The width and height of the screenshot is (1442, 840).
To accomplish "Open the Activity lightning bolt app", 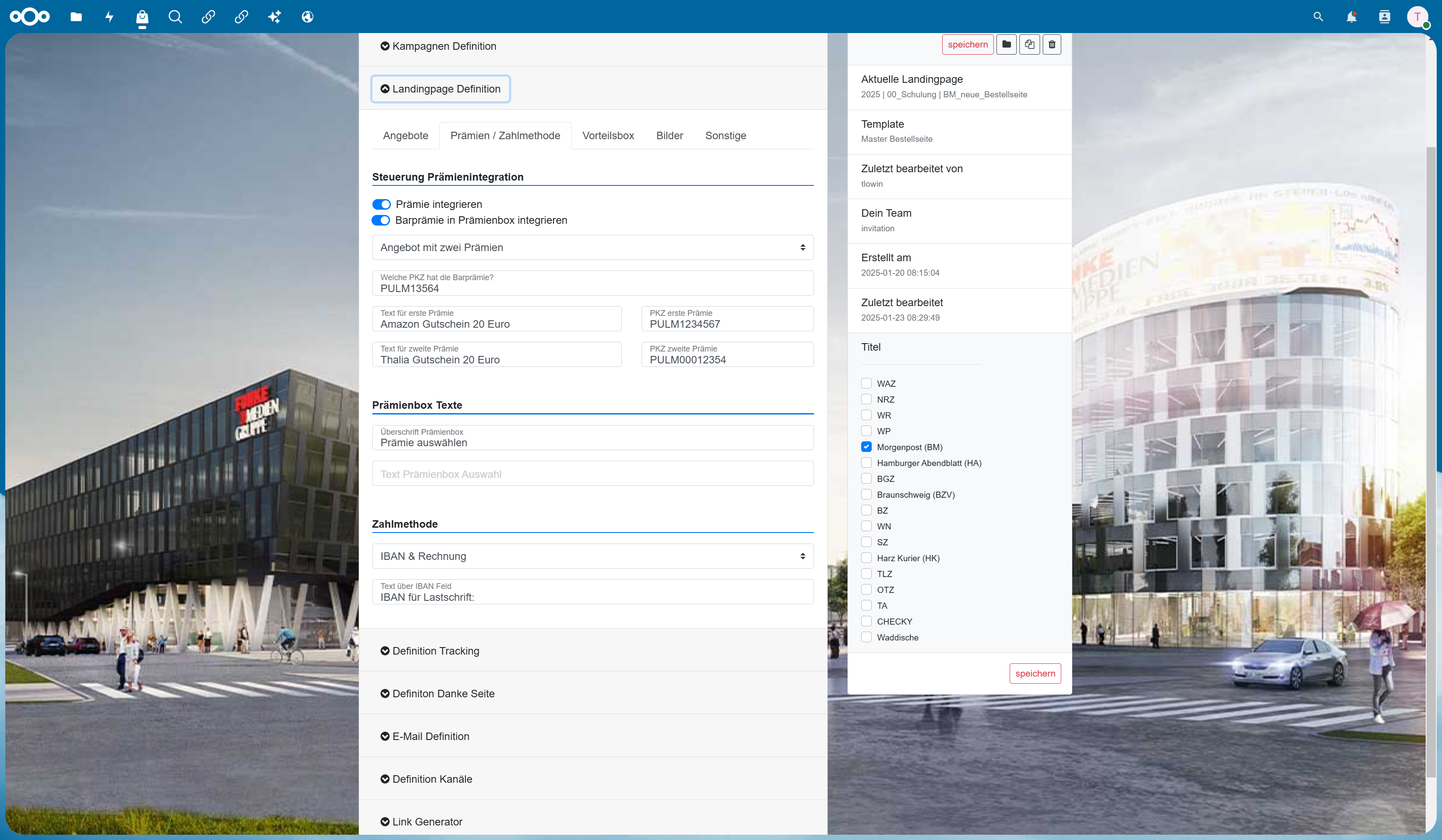I will pyautogui.click(x=109, y=17).
